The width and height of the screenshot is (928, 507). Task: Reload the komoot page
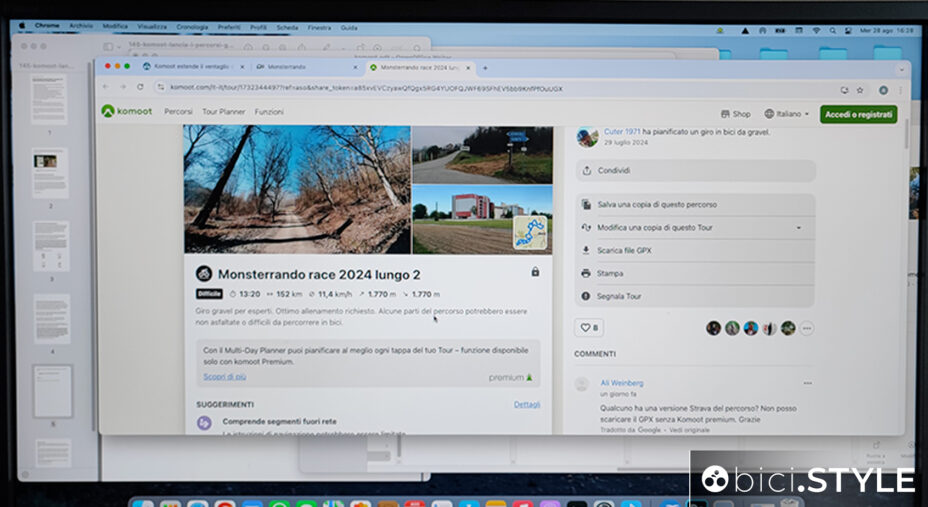pyautogui.click(x=140, y=87)
